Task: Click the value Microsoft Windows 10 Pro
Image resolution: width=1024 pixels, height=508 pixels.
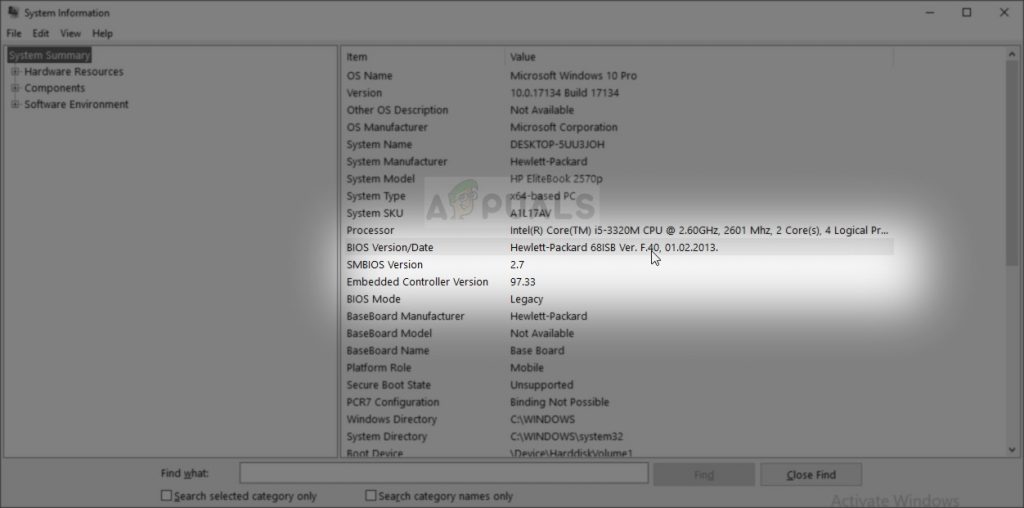Action: pyautogui.click(x=573, y=76)
